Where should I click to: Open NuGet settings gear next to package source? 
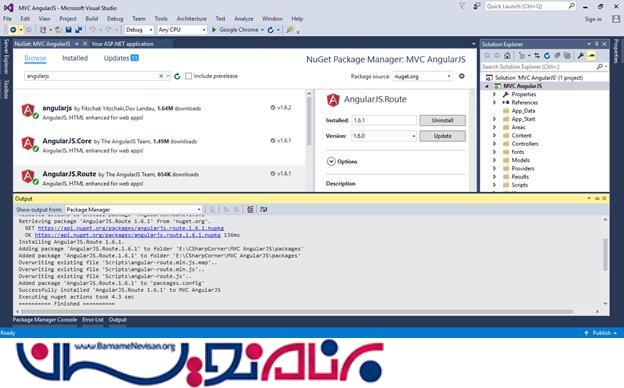point(462,76)
